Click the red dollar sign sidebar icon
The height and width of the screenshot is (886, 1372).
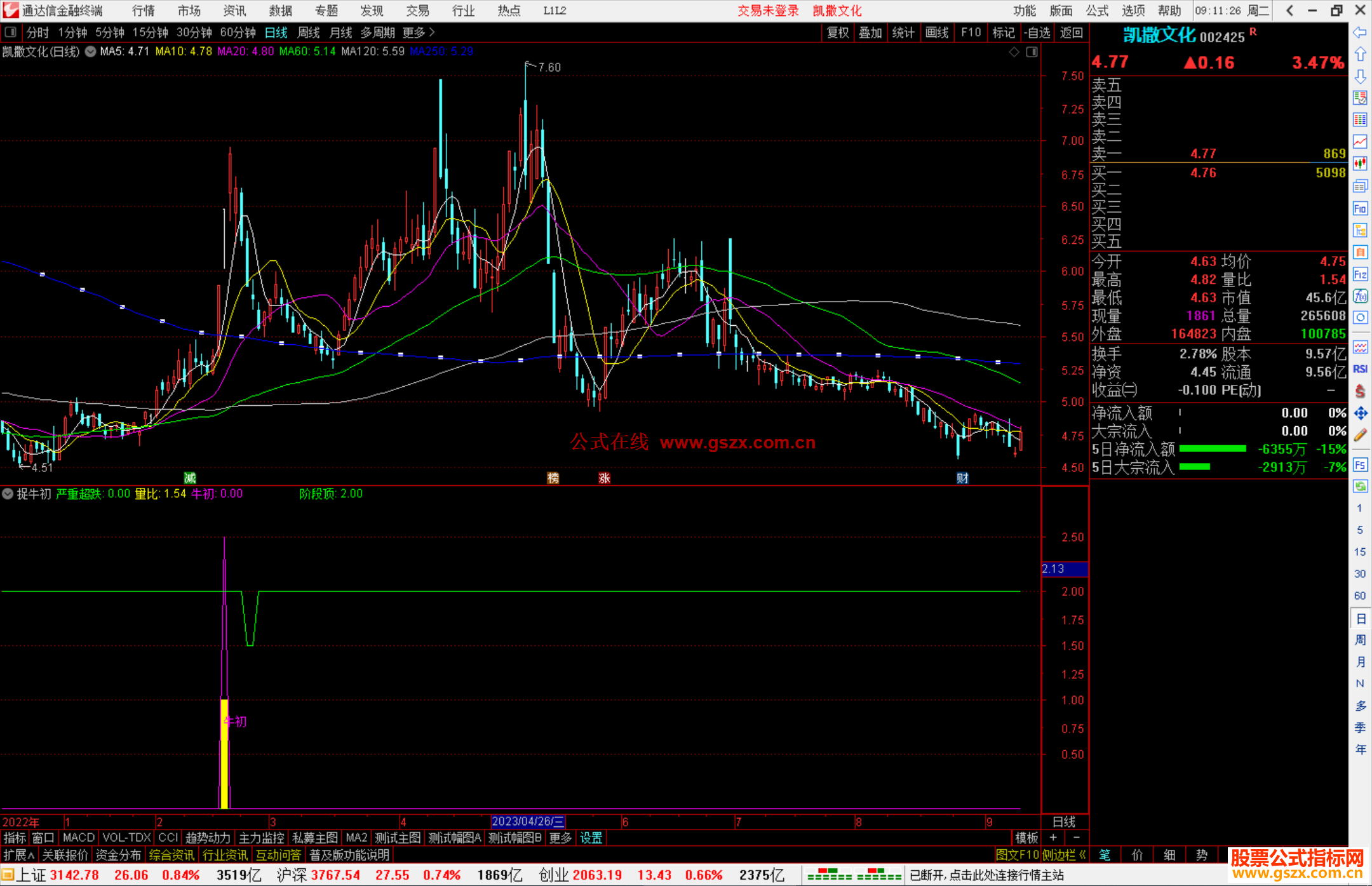coord(1360,391)
